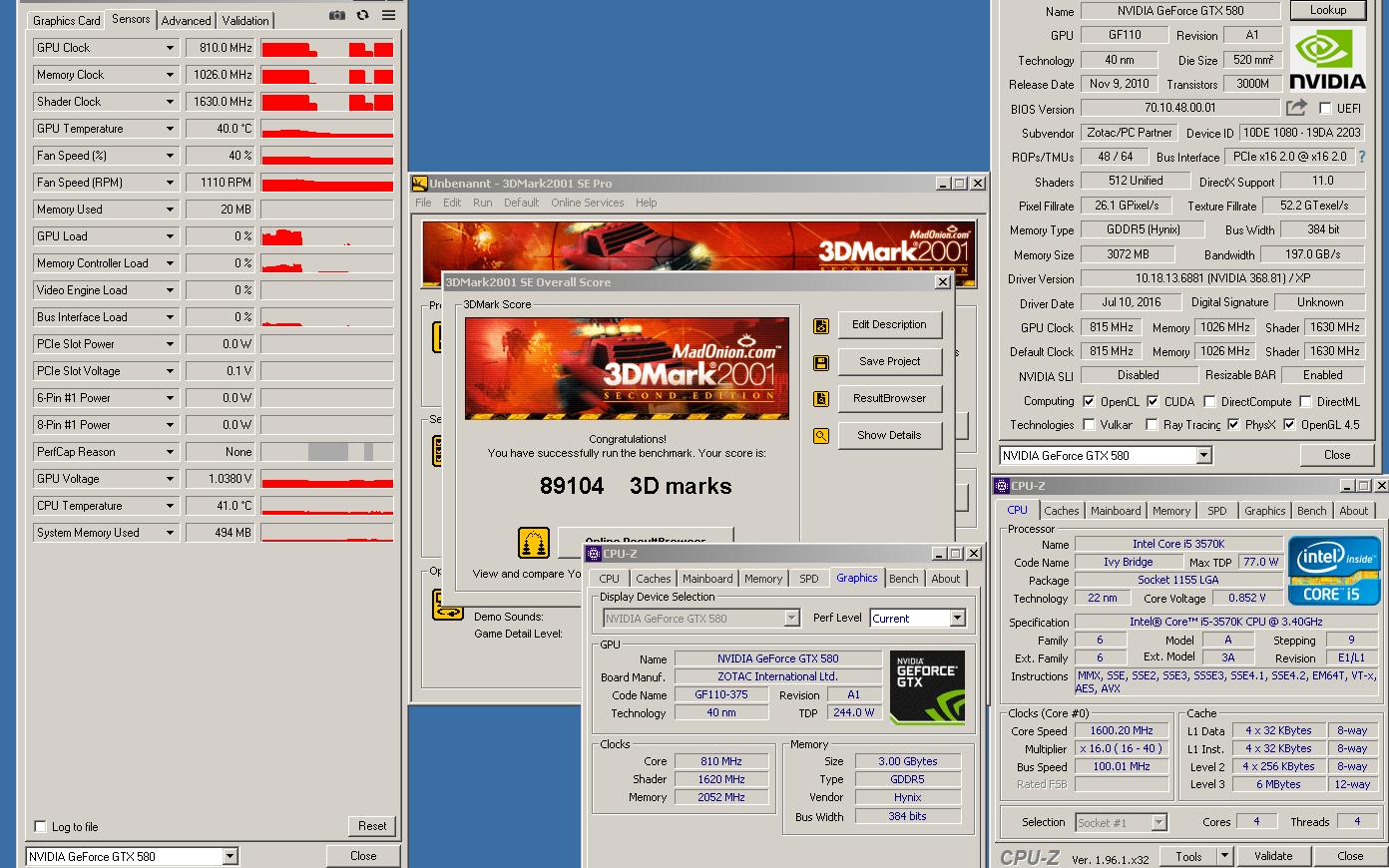Click the Save Project button

click(x=889, y=361)
